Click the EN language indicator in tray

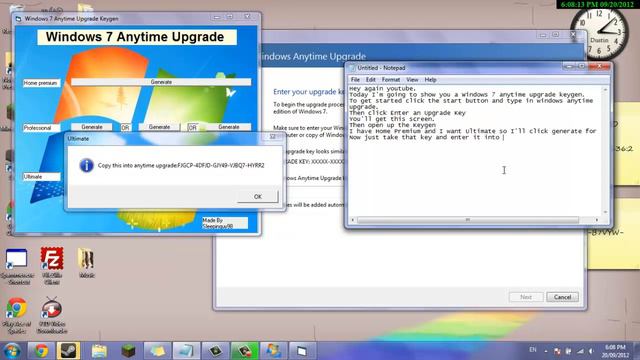533,350
